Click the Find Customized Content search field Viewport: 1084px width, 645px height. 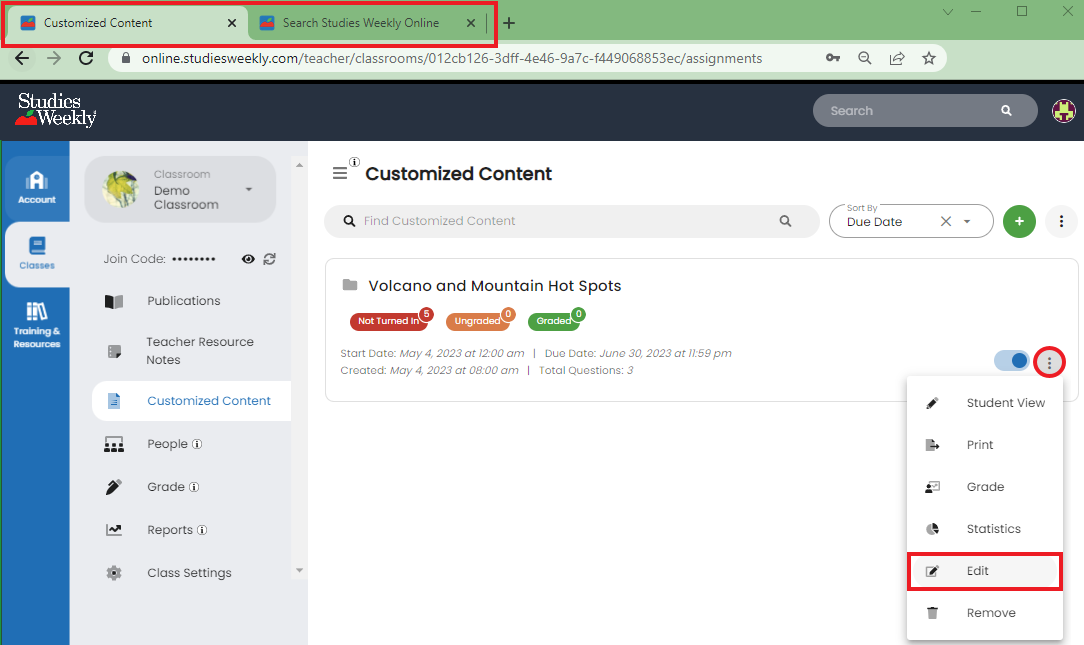pyautogui.click(x=565, y=221)
